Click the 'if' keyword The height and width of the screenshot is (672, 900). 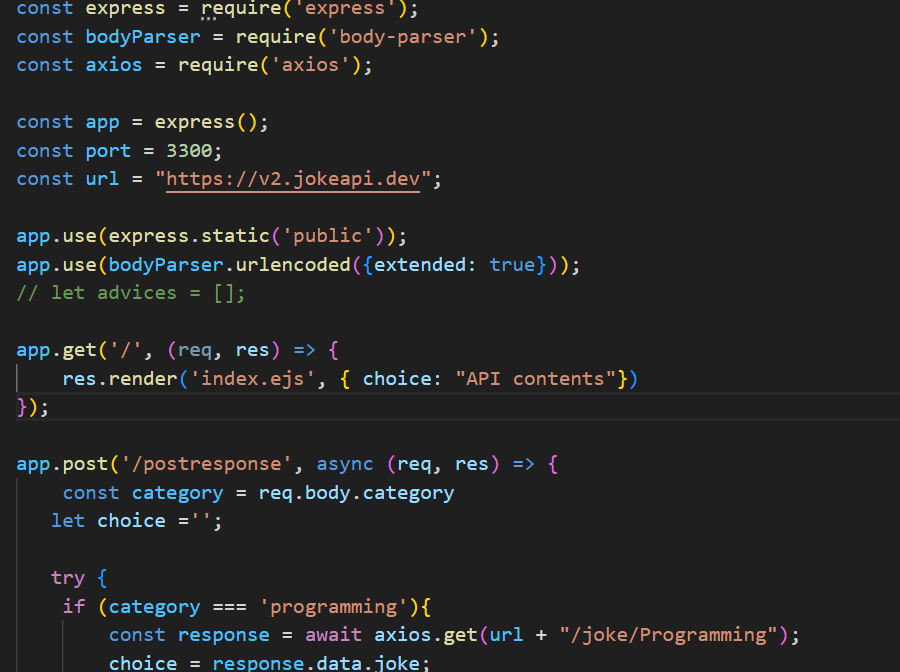click(x=73, y=607)
